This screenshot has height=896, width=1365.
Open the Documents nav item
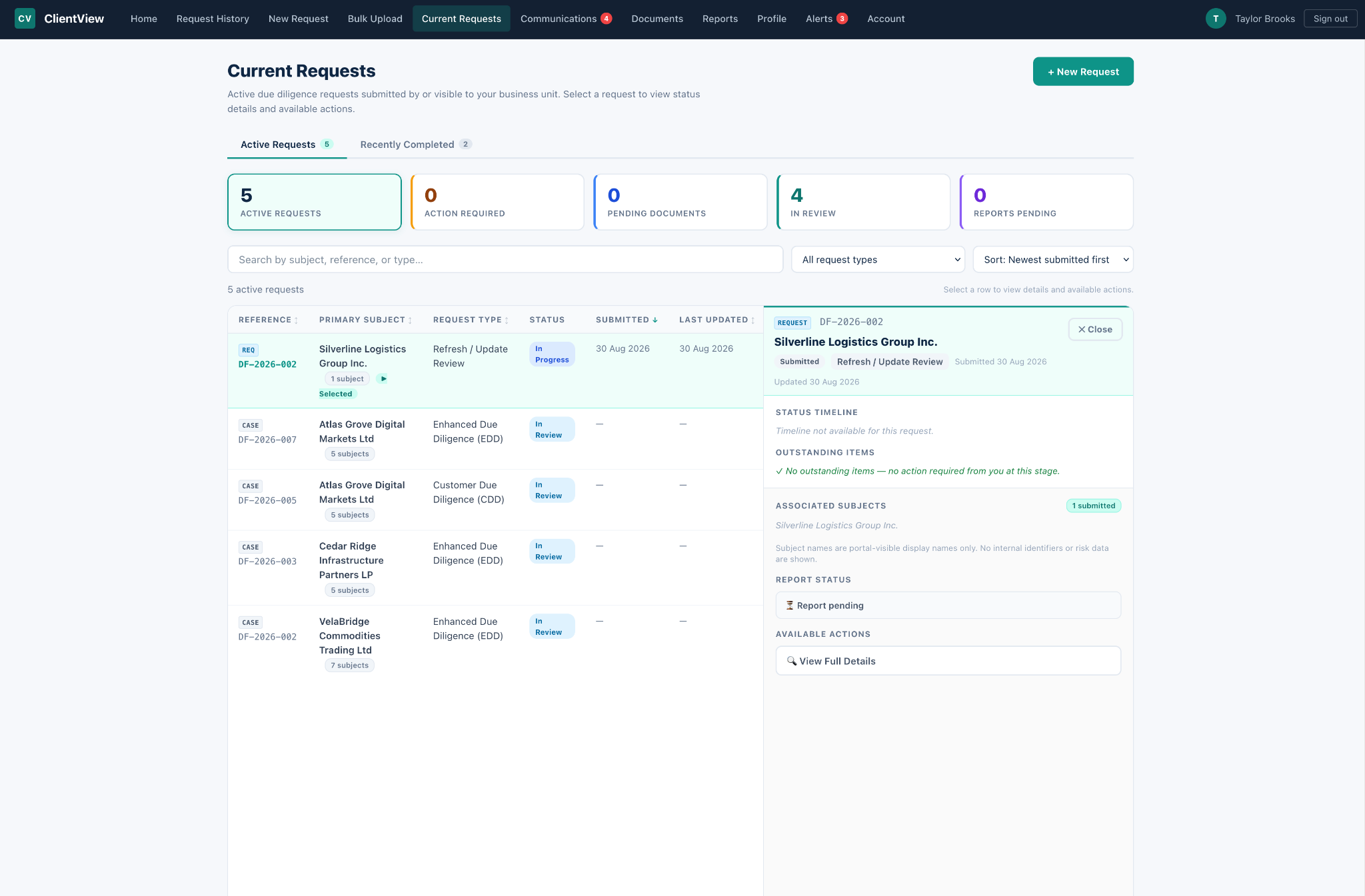pyautogui.click(x=657, y=19)
